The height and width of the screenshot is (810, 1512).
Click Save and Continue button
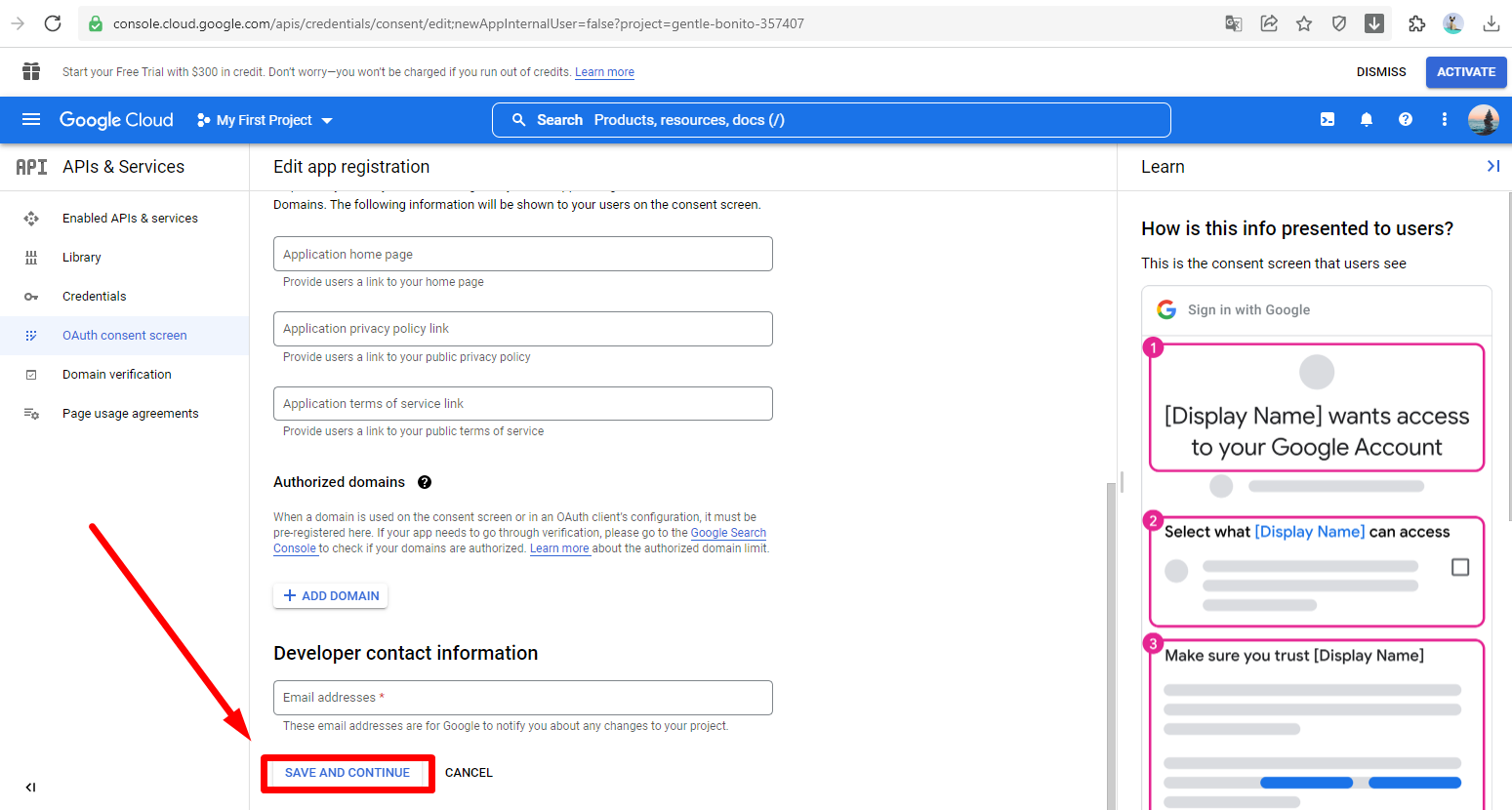point(347,773)
